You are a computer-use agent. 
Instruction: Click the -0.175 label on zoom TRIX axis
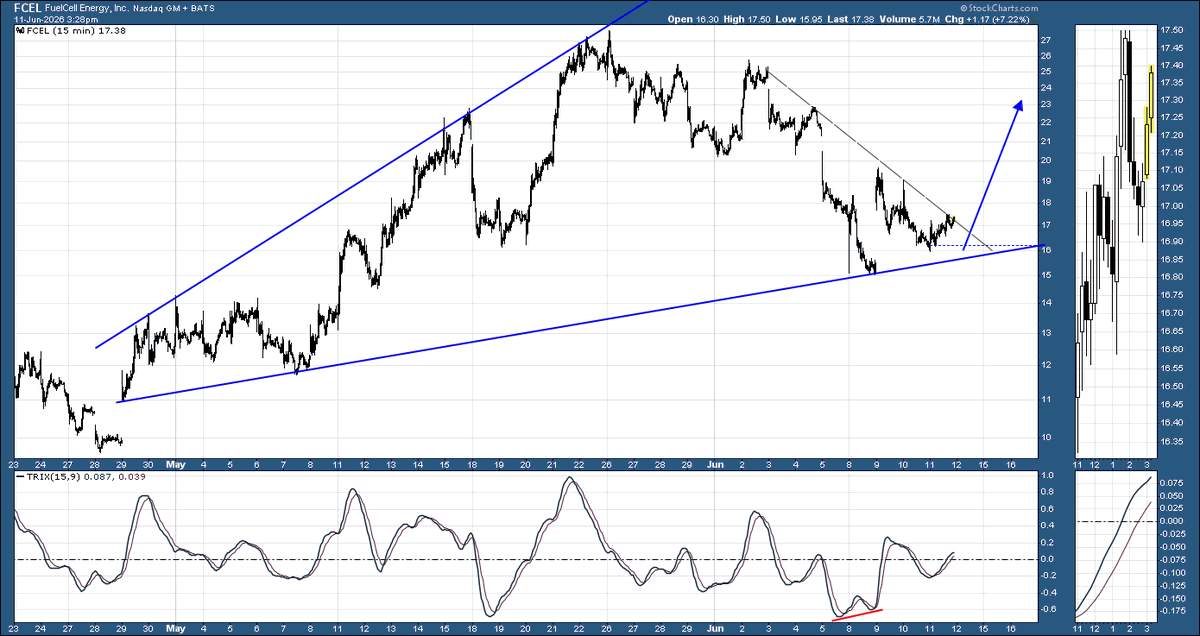tap(1172, 610)
